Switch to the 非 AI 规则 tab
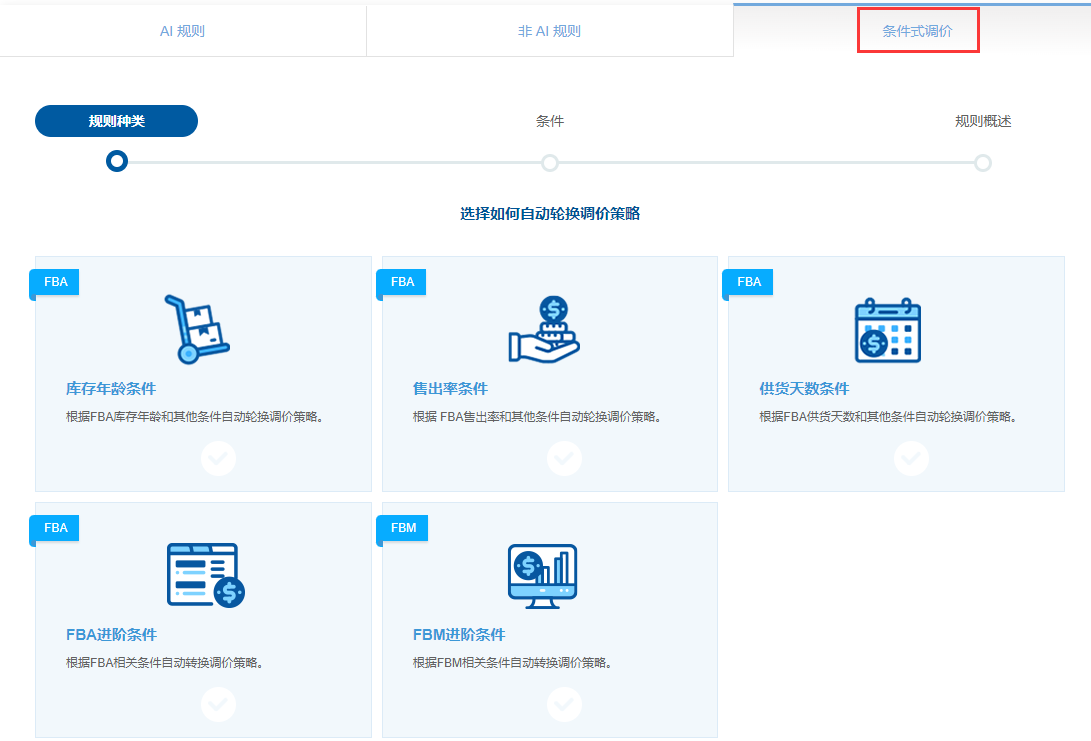The width and height of the screenshot is (1091, 741). click(550, 31)
